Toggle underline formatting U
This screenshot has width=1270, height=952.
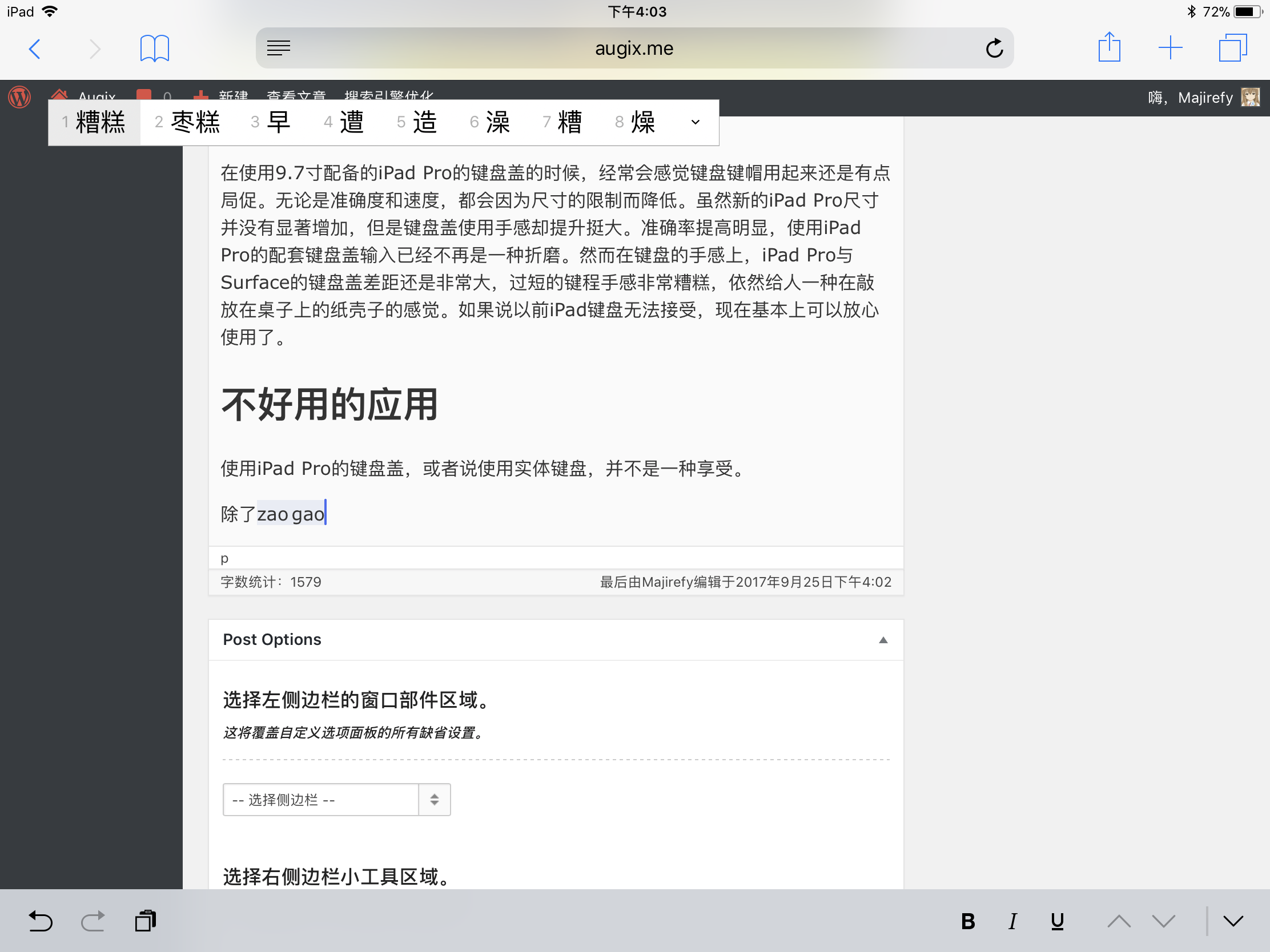[x=1058, y=922]
